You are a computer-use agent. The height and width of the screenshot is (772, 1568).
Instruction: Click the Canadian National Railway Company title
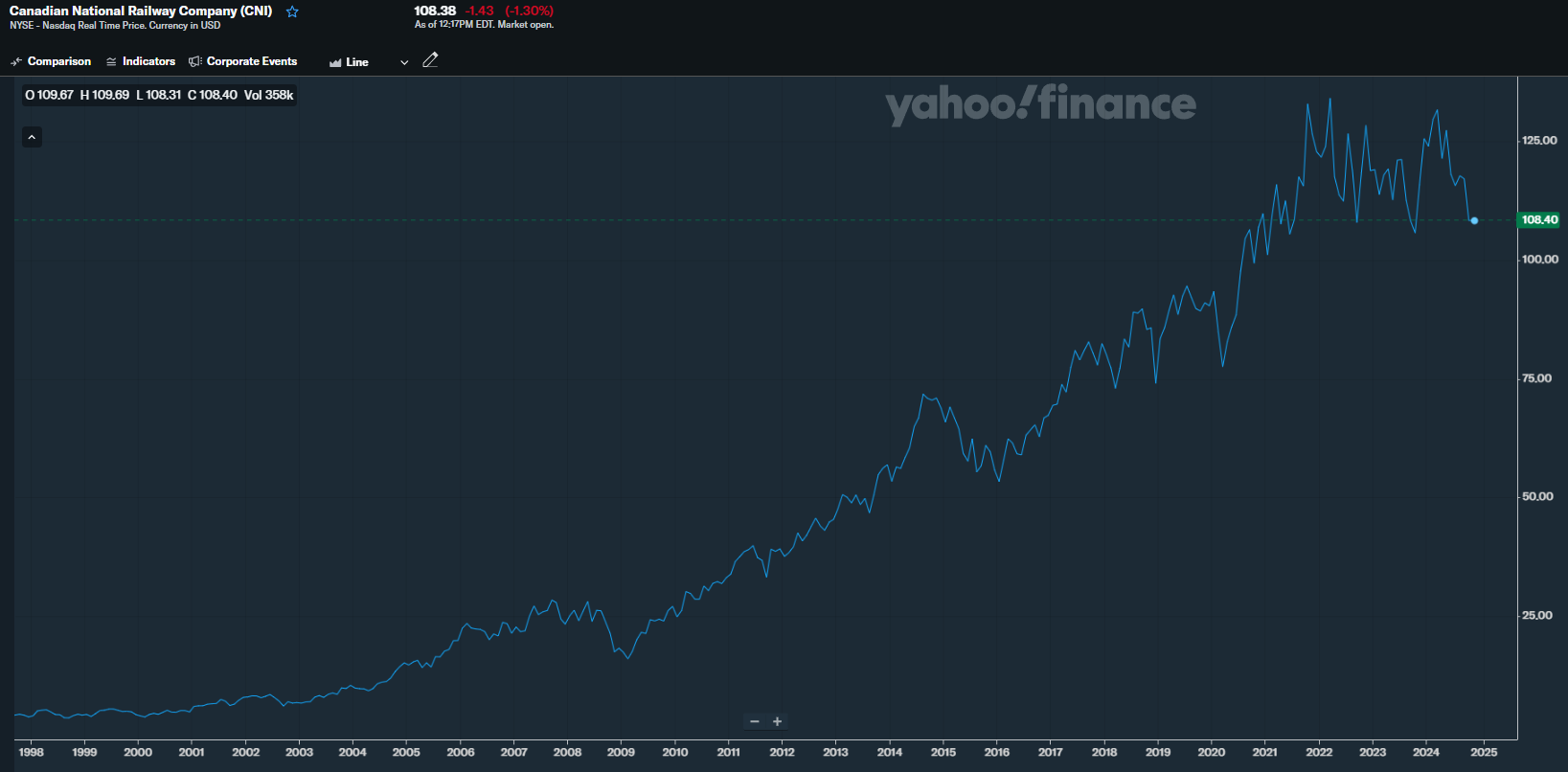(x=141, y=11)
